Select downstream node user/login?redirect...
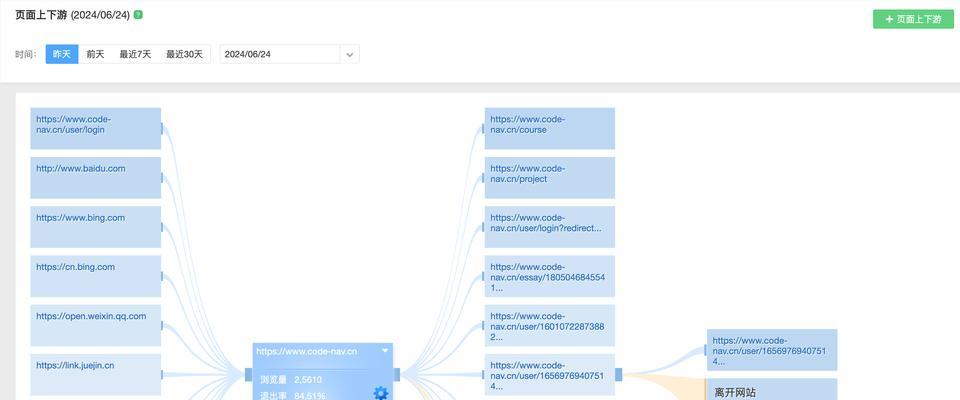 (x=550, y=227)
